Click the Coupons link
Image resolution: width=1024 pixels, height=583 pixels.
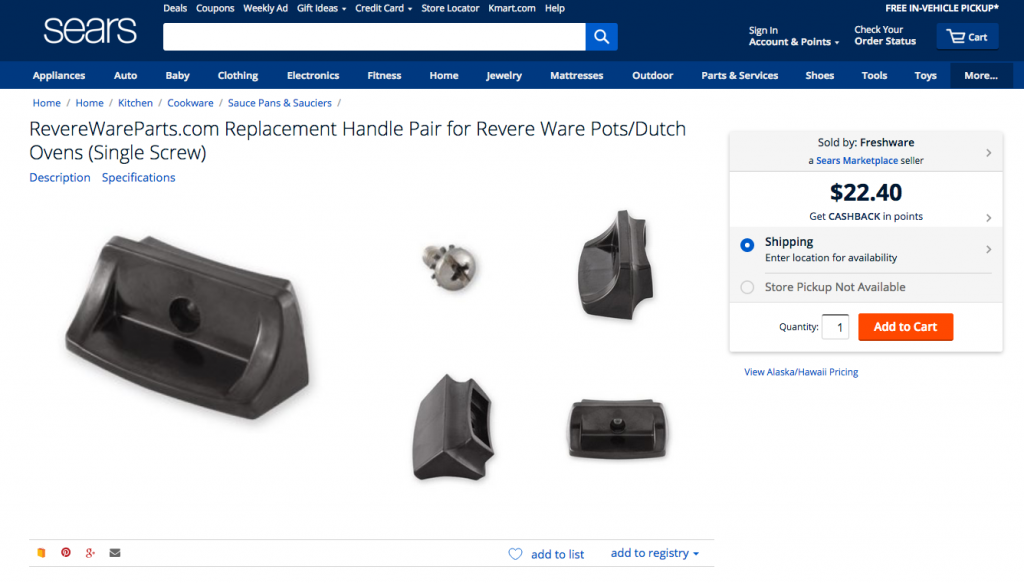click(x=215, y=8)
